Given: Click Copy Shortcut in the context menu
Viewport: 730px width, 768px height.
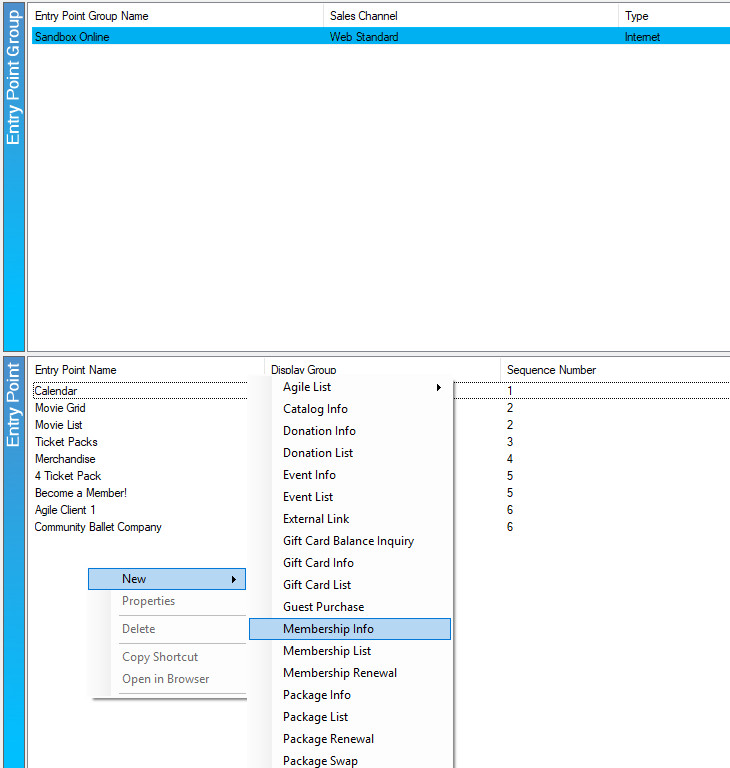Looking at the screenshot, I should 160,657.
